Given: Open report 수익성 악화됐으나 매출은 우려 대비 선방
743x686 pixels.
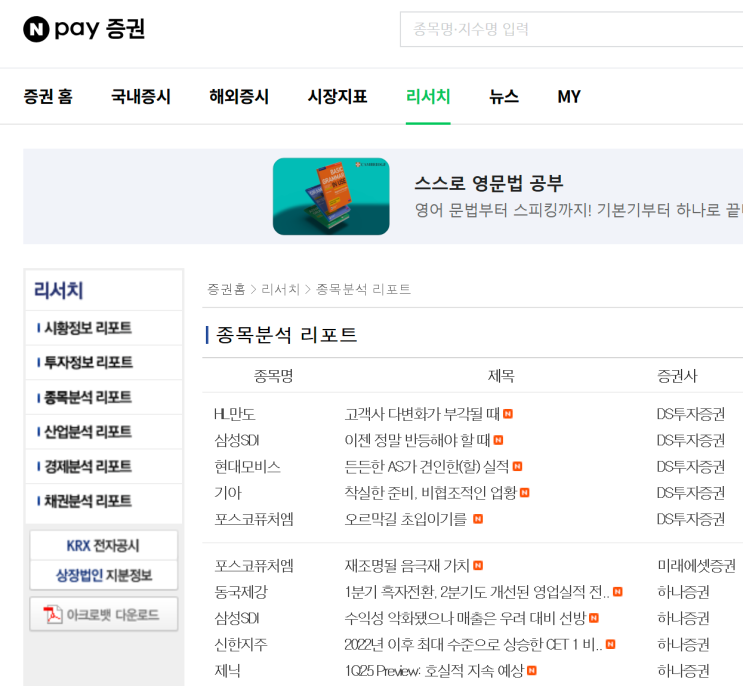Looking at the screenshot, I should 465,618.
